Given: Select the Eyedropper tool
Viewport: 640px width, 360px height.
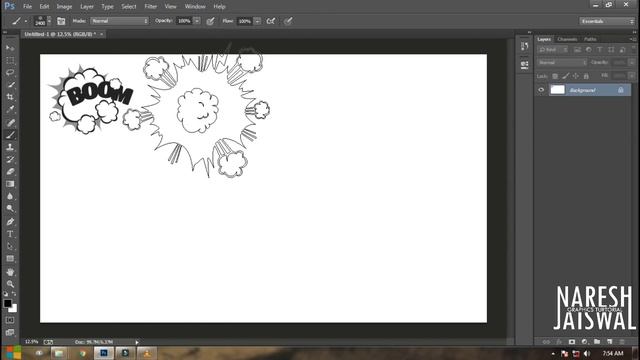Looking at the screenshot, I should click(x=10, y=109).
